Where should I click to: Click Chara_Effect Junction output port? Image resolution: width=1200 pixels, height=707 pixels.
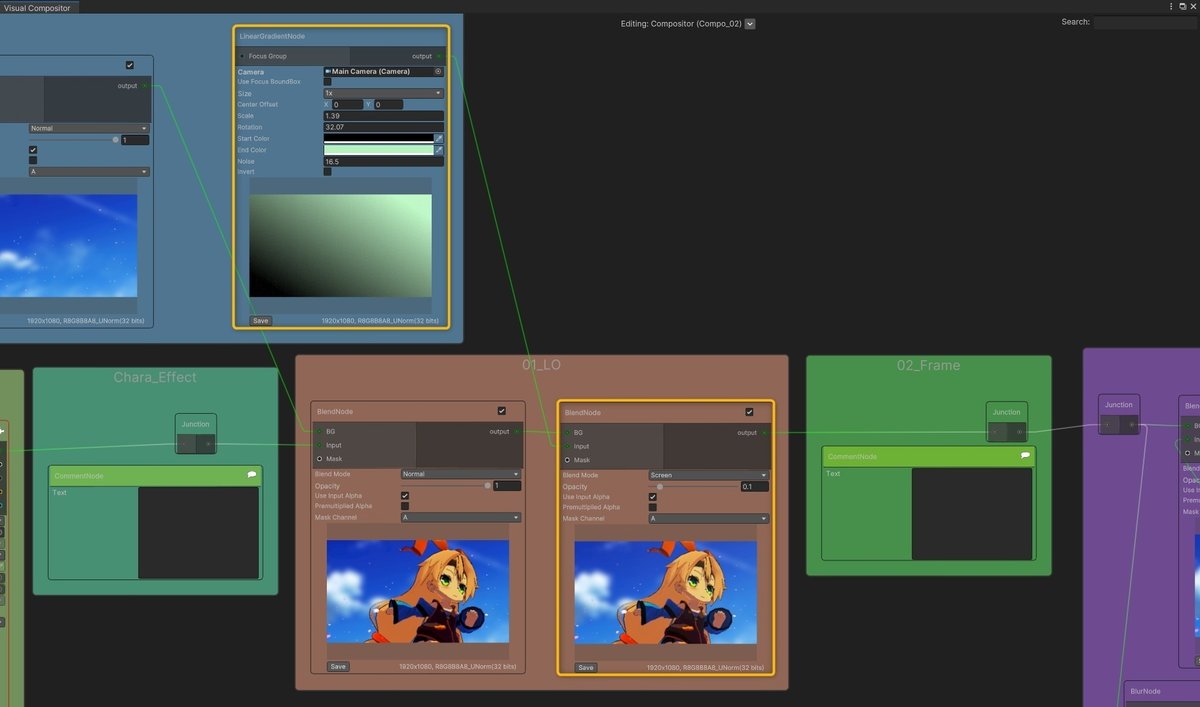(208, 443)
